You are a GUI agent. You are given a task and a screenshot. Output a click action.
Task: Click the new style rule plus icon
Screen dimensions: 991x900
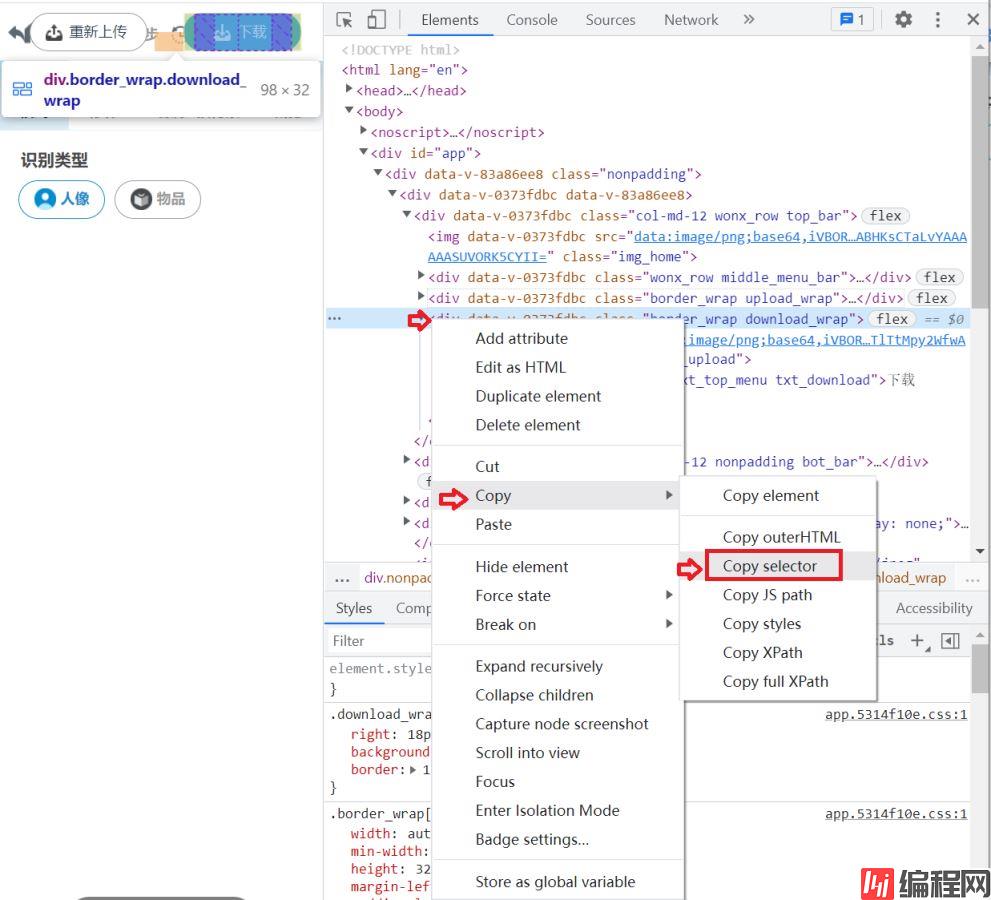917,641
